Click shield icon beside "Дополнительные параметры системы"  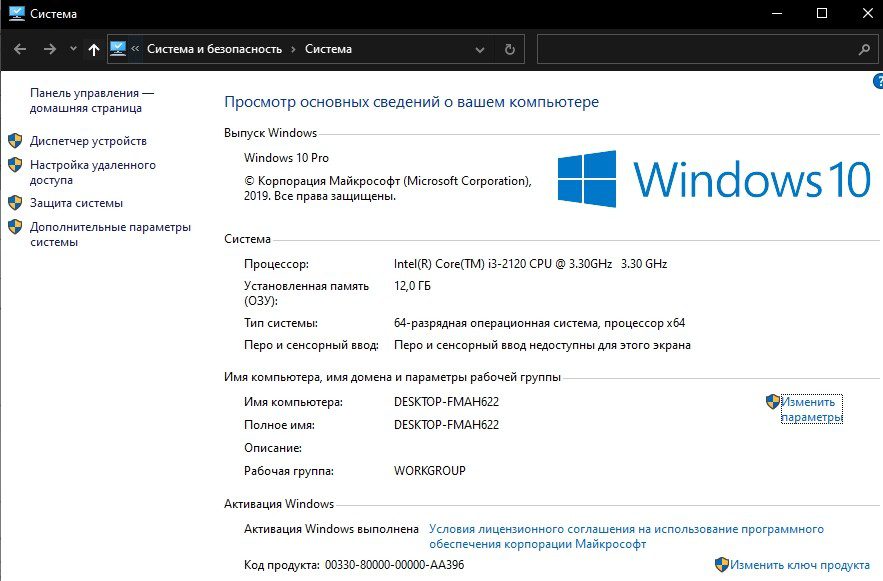coord(15,226)
